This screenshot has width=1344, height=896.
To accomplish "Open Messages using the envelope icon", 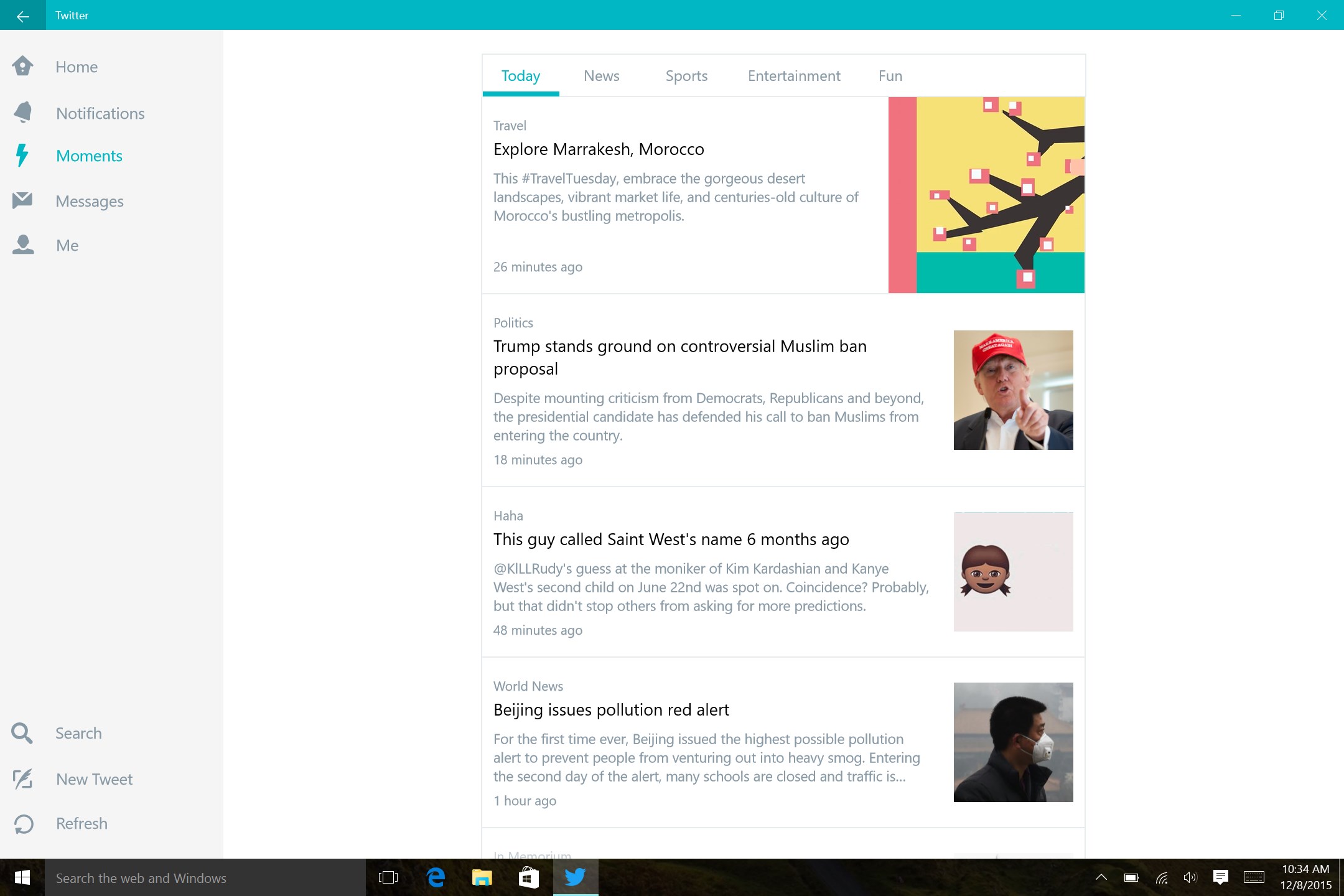I will click(x=22, y=200).
